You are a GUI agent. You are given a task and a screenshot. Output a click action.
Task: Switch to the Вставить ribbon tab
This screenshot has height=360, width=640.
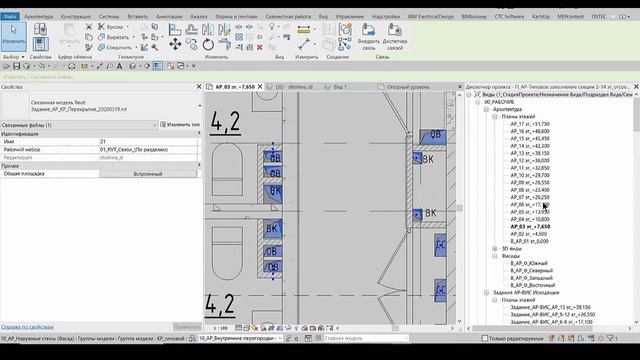coord(138,16)
